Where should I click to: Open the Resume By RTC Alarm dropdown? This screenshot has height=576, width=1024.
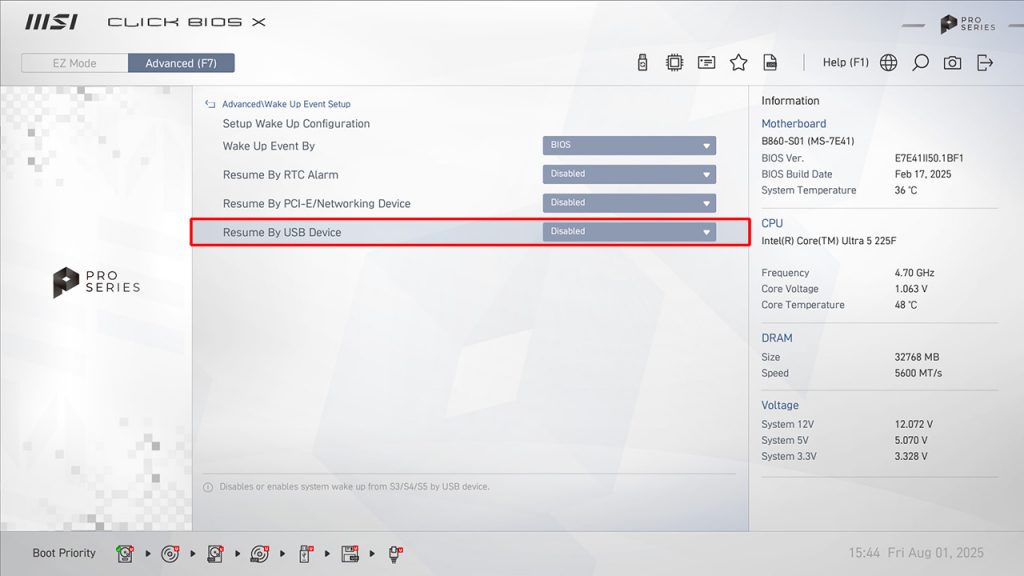click(629, 174)
